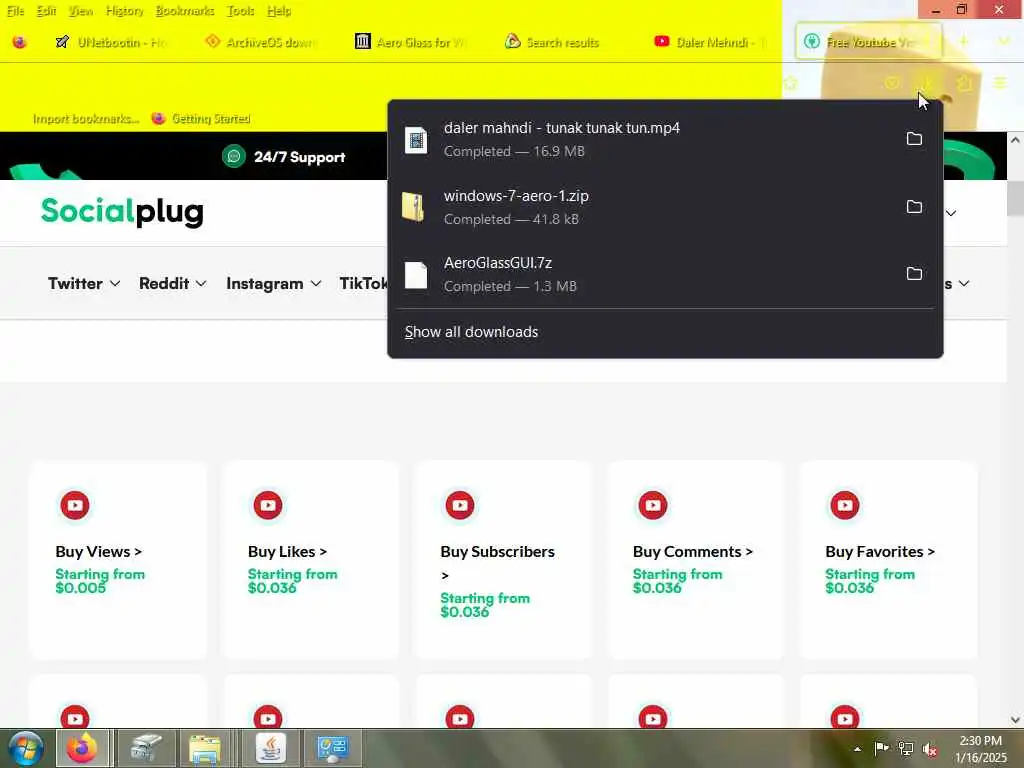Image resolution: width=1024 pixels, height=768 pixels.
Task: Switch to the UNetbootin tab
Action: 112,42
